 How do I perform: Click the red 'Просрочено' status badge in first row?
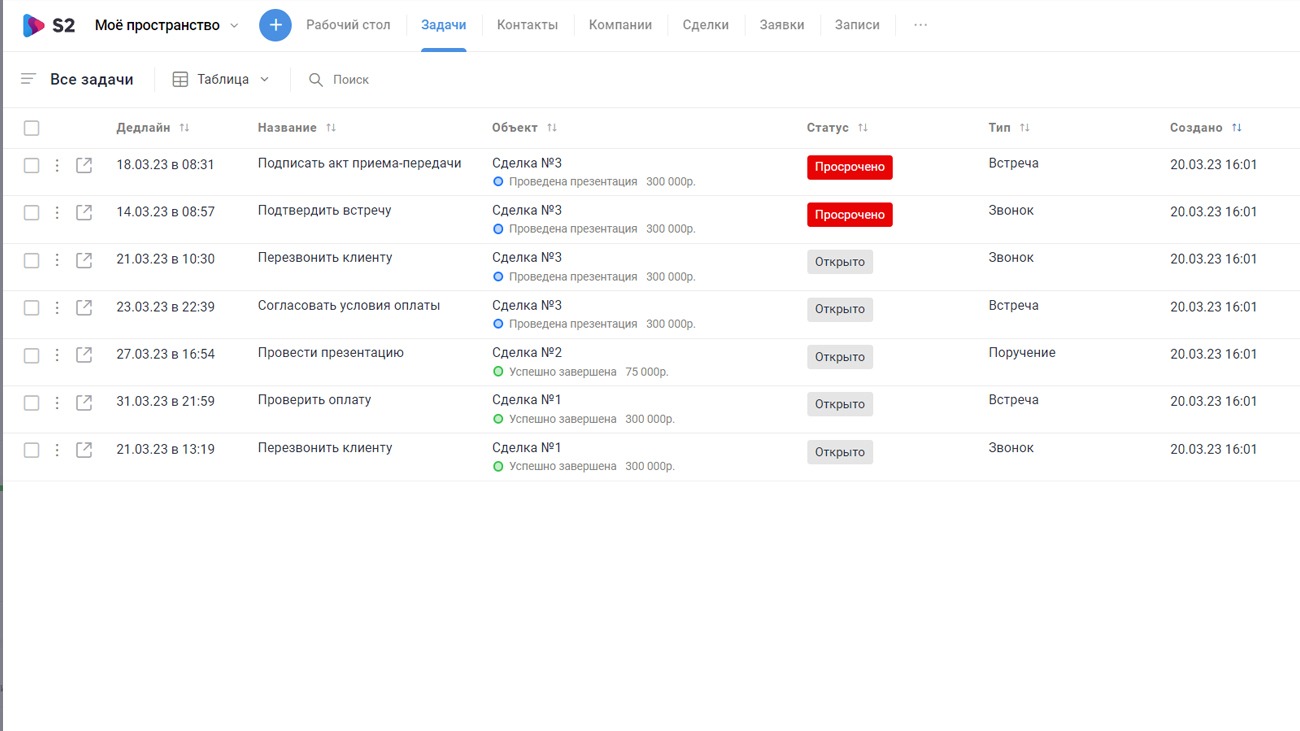849,167
